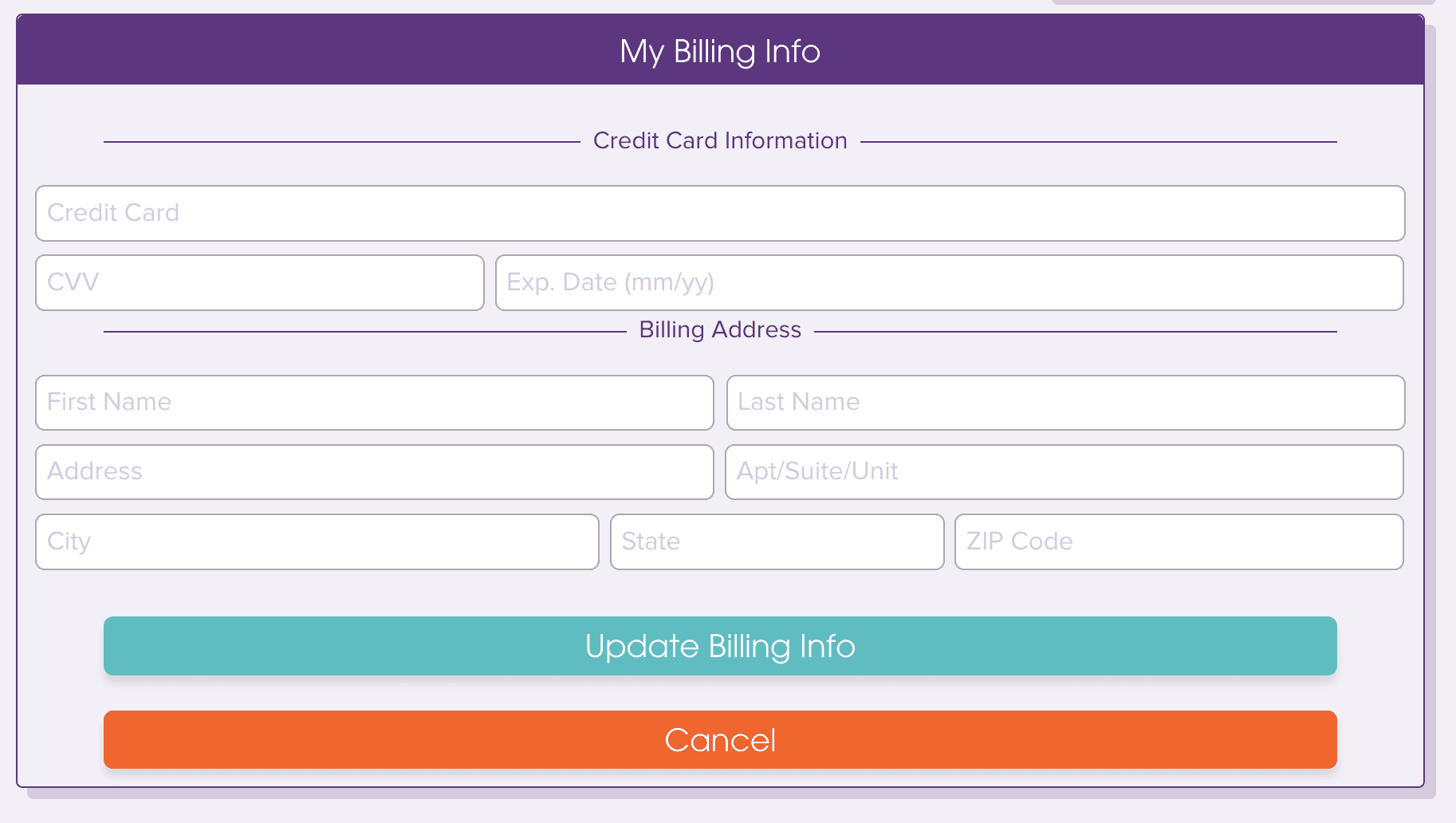Focus the CVV input box
The height and width of the screenshot is (823, 1456).
[x=260, y=282]
